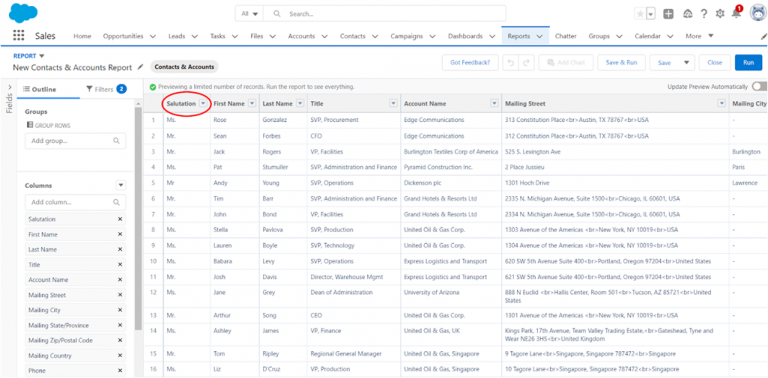Click the Contacts & Accounts report type pill
Viewport: 768px width, 378px height.
point(184,67)
